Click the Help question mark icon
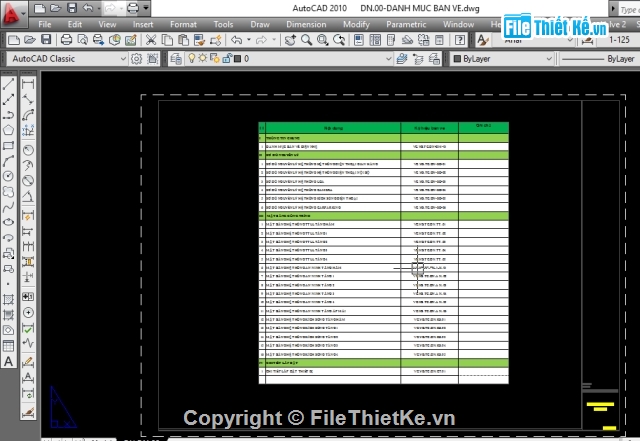This screenshot has height=441, width=640. (460, 40)
